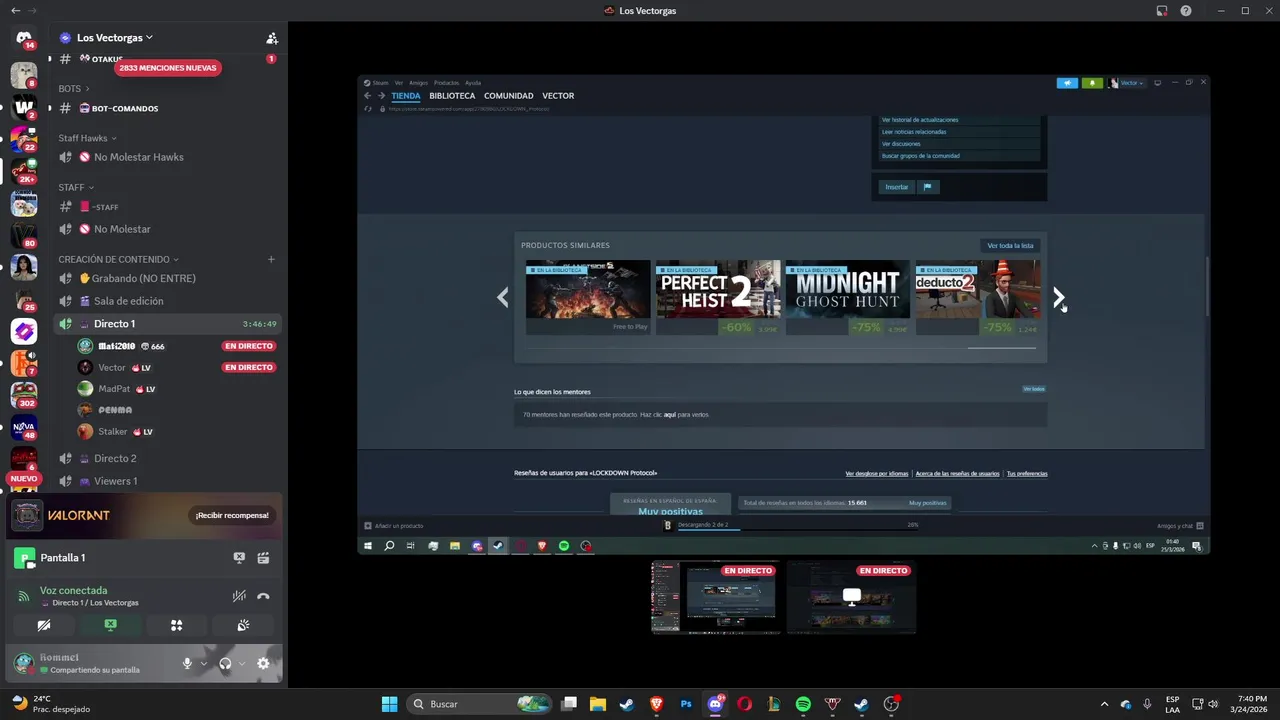The image size is (1280, 720).
Task: Click EN DIRECTO badge next to Vector
Action: click(x=249, y=367)
